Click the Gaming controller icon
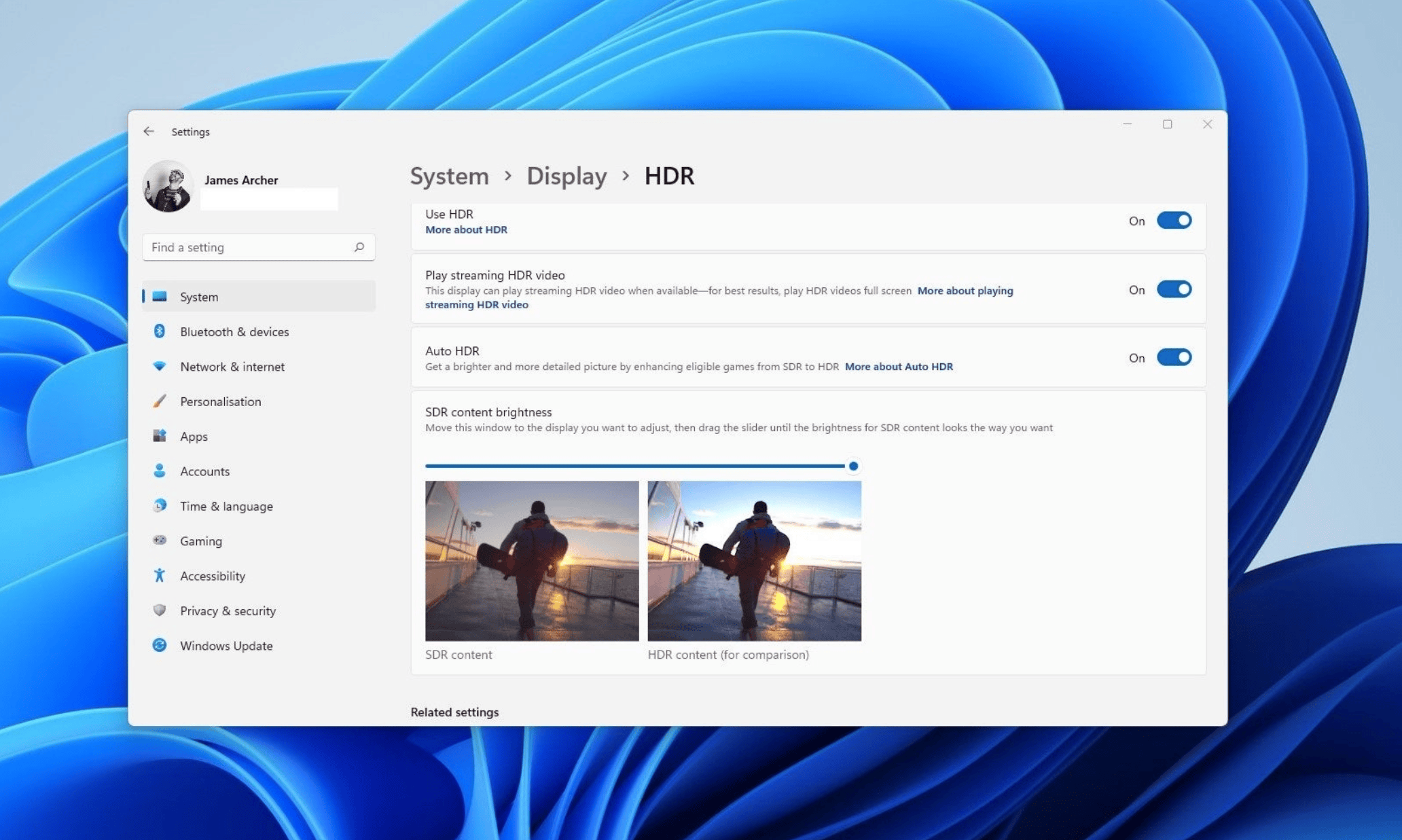1402x840 pixels. pos(159,541)
